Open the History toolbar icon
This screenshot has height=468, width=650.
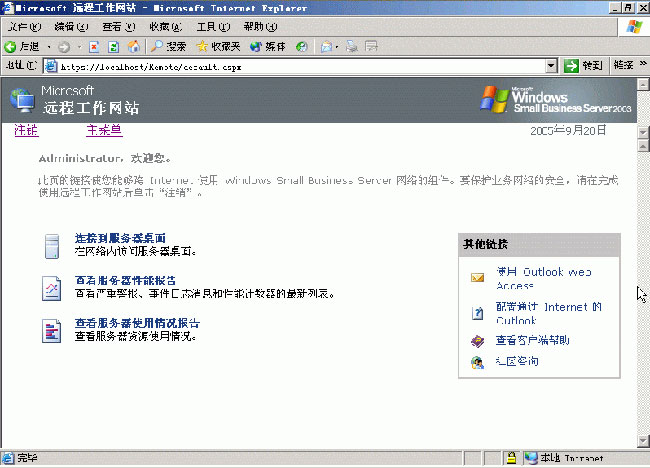coord(301,46)
